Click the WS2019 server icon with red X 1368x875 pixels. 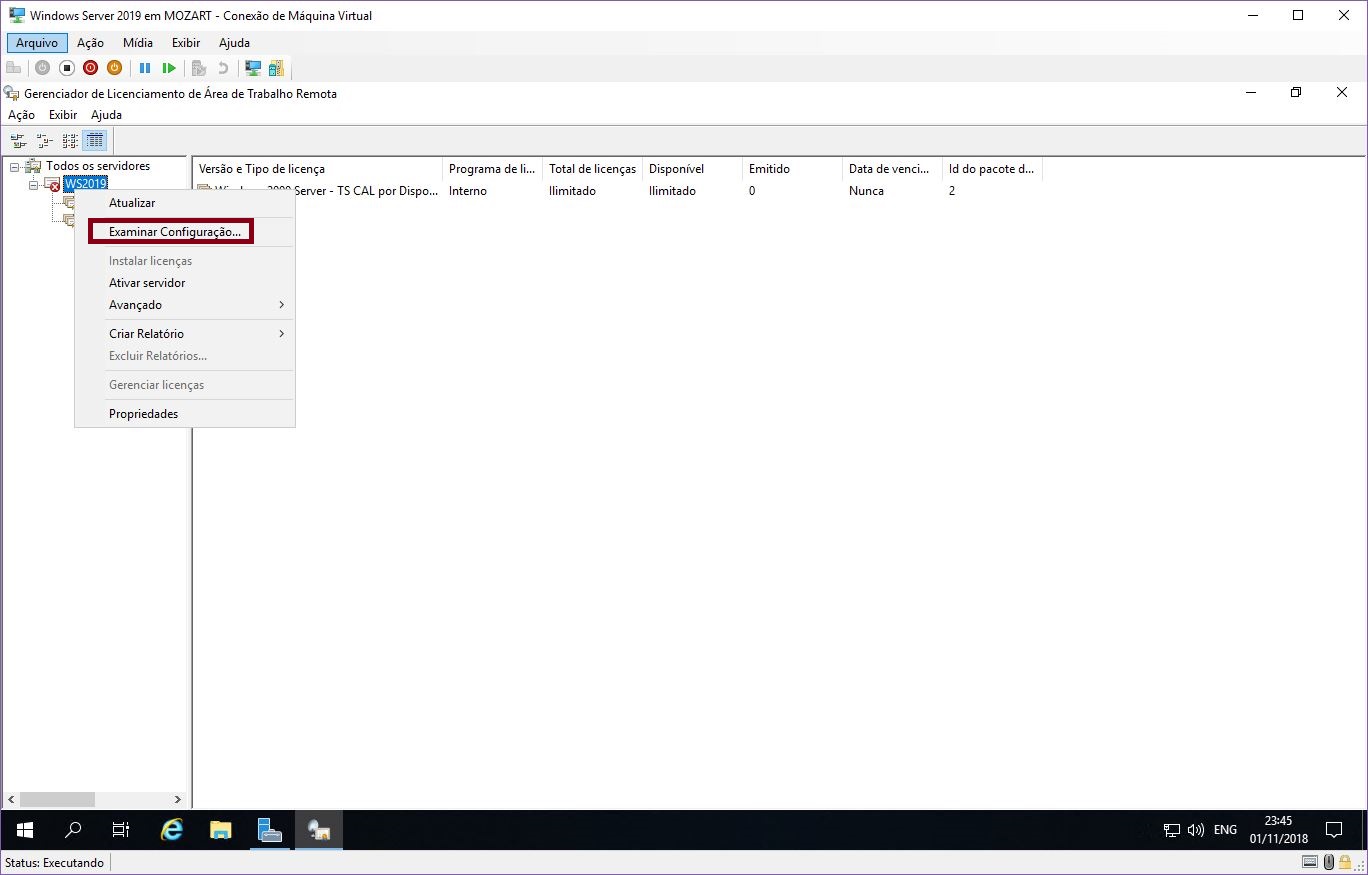coord(52,184)
